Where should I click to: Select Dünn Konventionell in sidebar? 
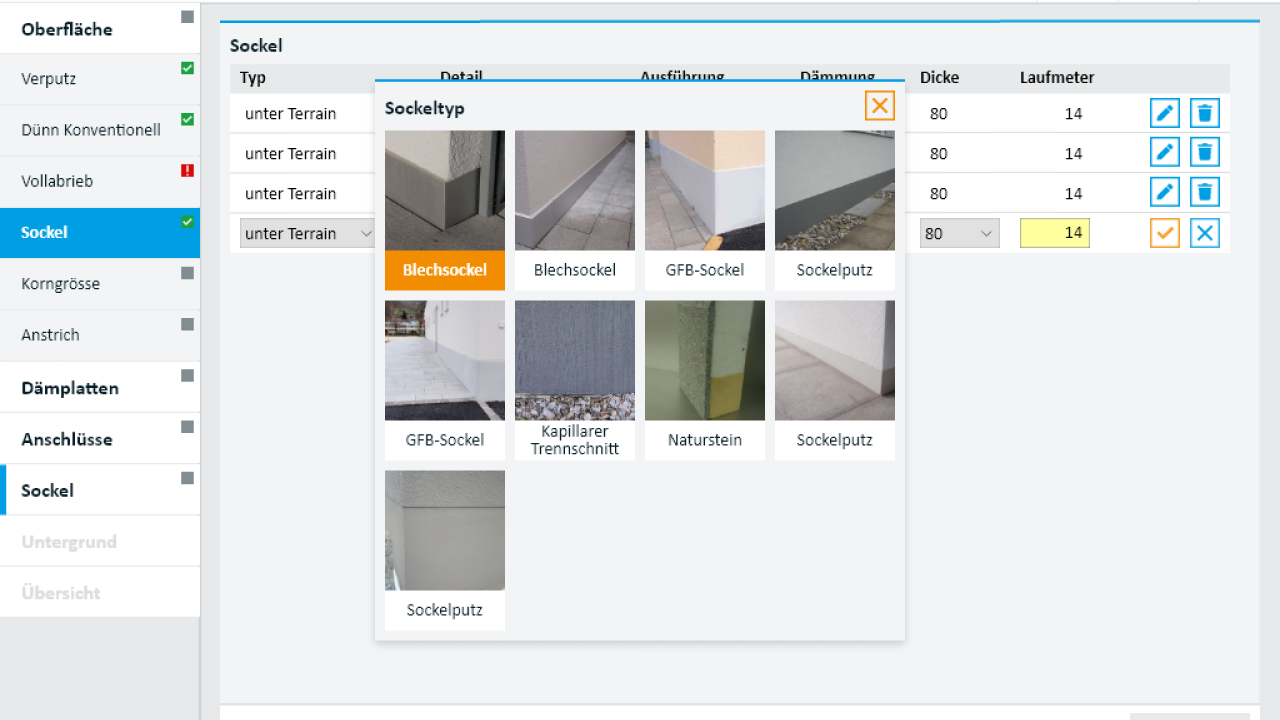pos(91,130)
